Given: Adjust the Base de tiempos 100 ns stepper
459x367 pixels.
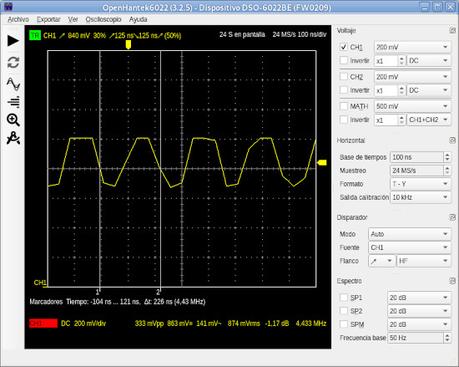Looking at the screenshot, I should point(447,157).
